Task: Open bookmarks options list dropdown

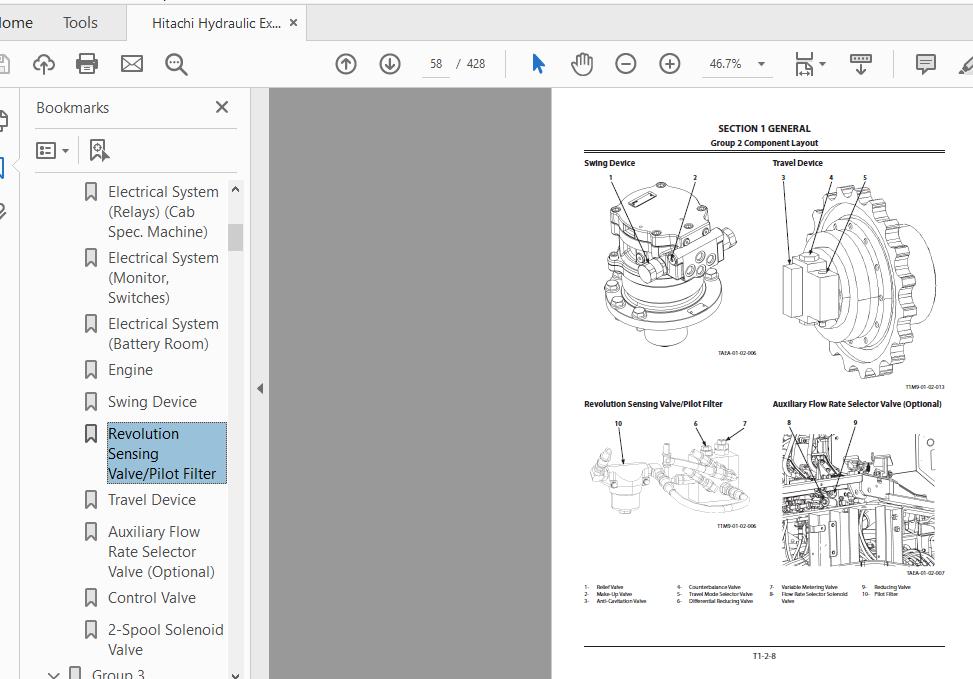Action: pyautogui.click(x=53, y=150)
